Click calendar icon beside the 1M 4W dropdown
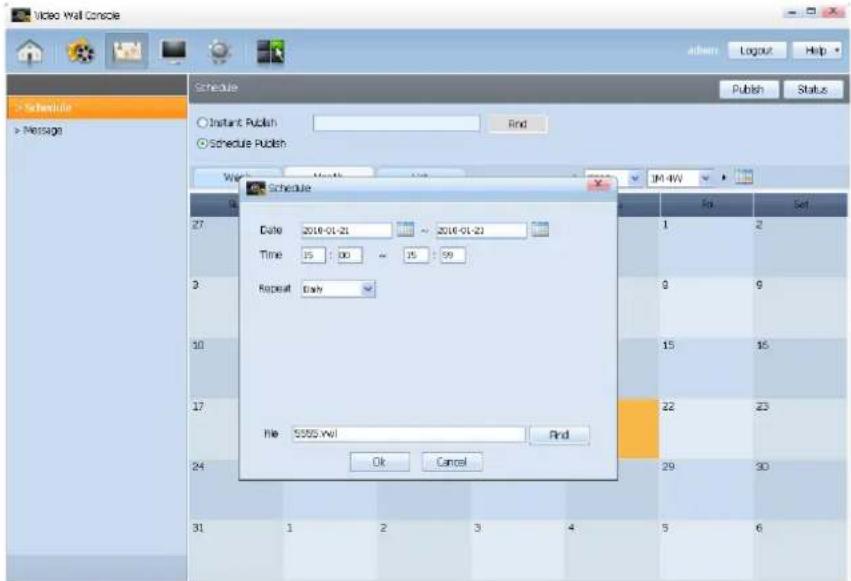 (744, 177)
